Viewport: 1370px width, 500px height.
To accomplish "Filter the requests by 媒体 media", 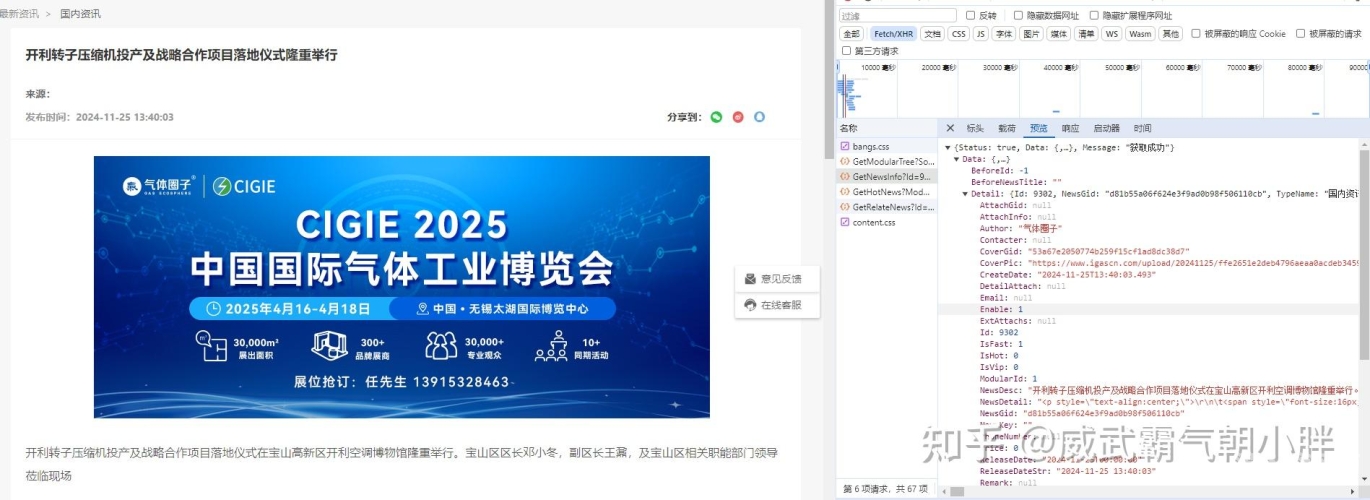I will pyautogui.click(x=1058, y=33).
